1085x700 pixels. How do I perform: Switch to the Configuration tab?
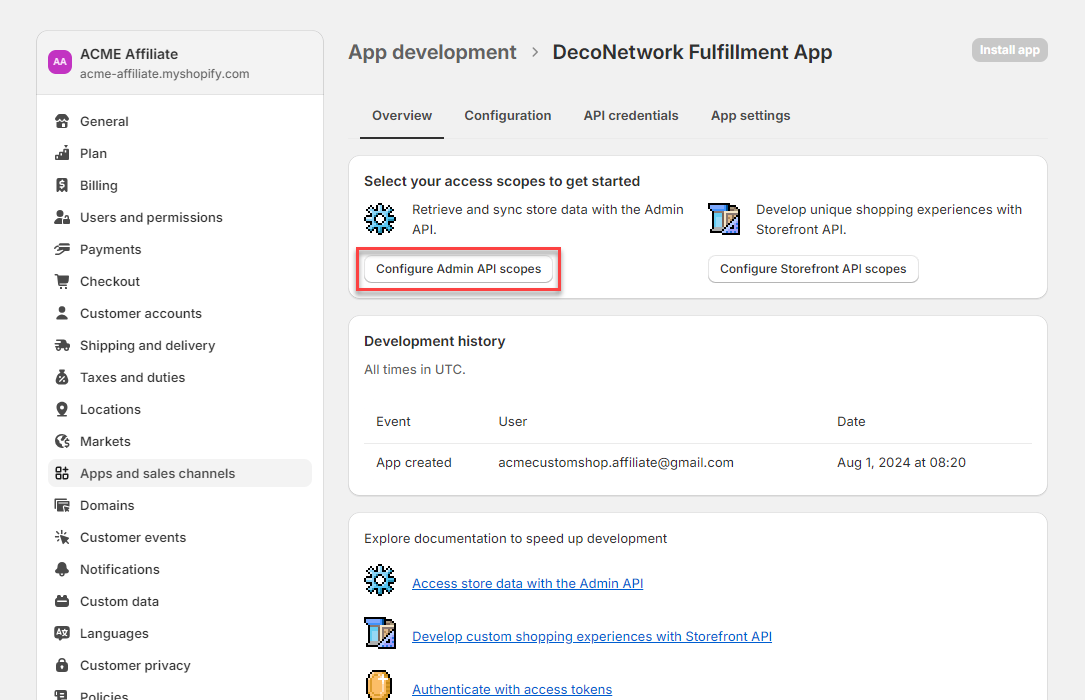507,116
